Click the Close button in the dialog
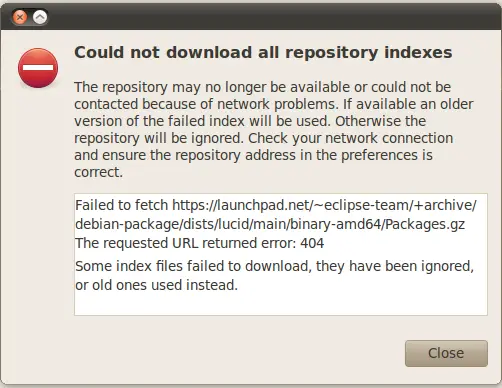Screen dimensions: 502x388 coord(446,353)
